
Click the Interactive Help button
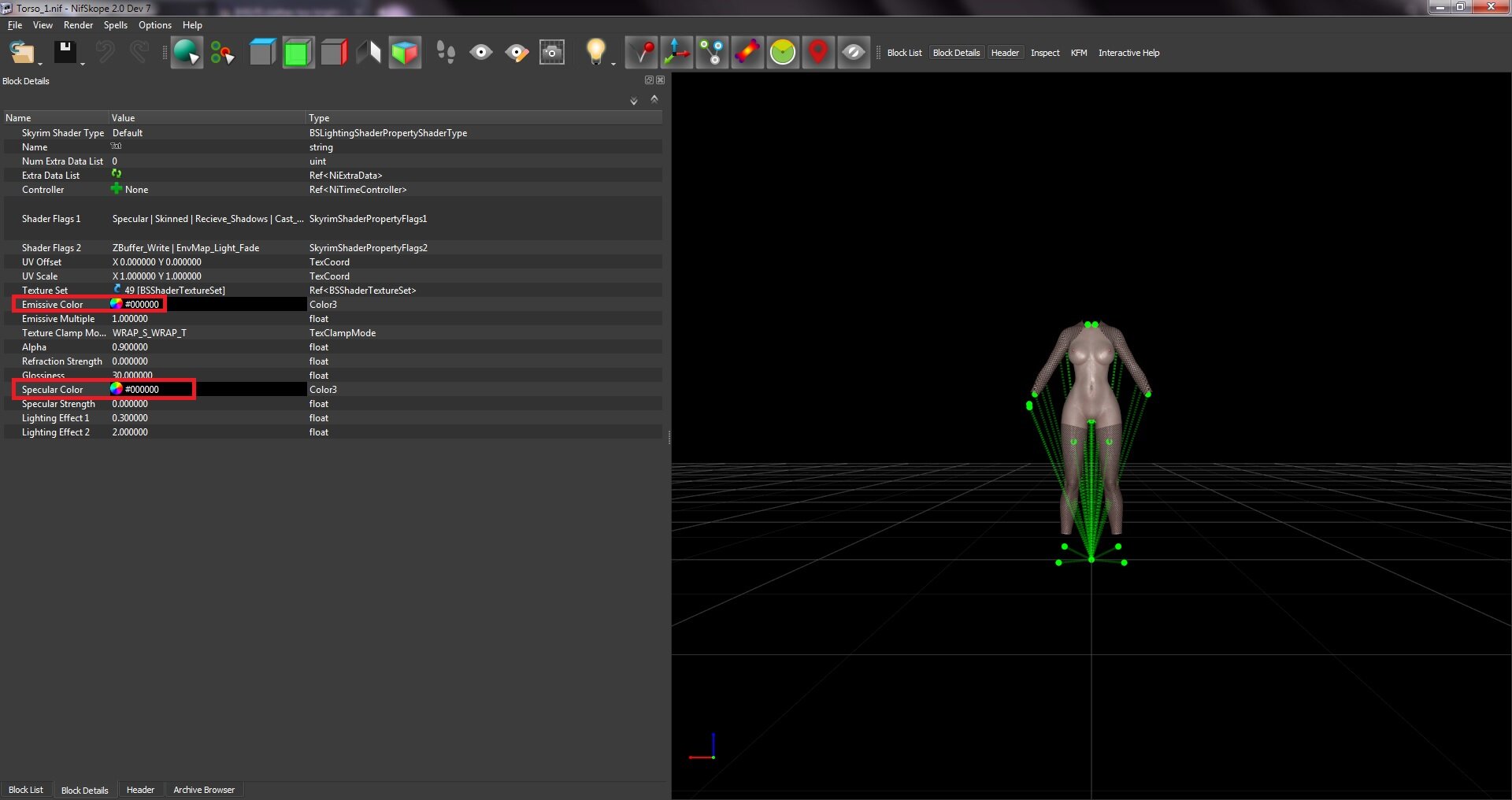[1128, 53]
